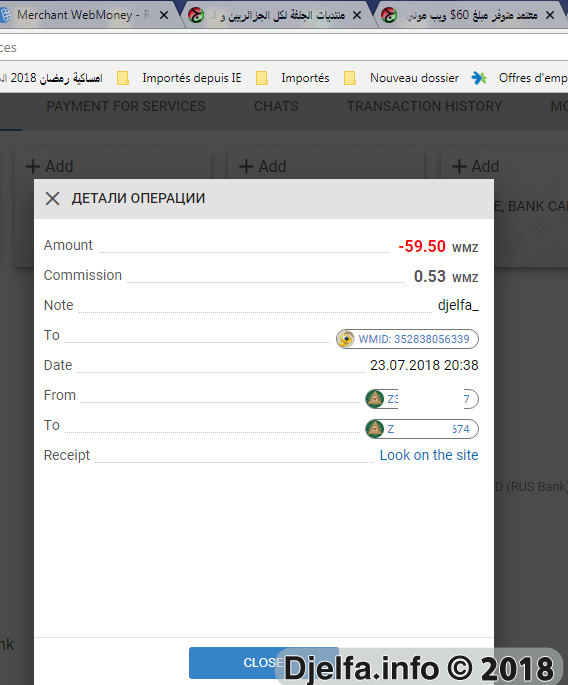Close the Djelfa forums browser tab
Screen dimensions: 568x685
(x=357, y=15)
